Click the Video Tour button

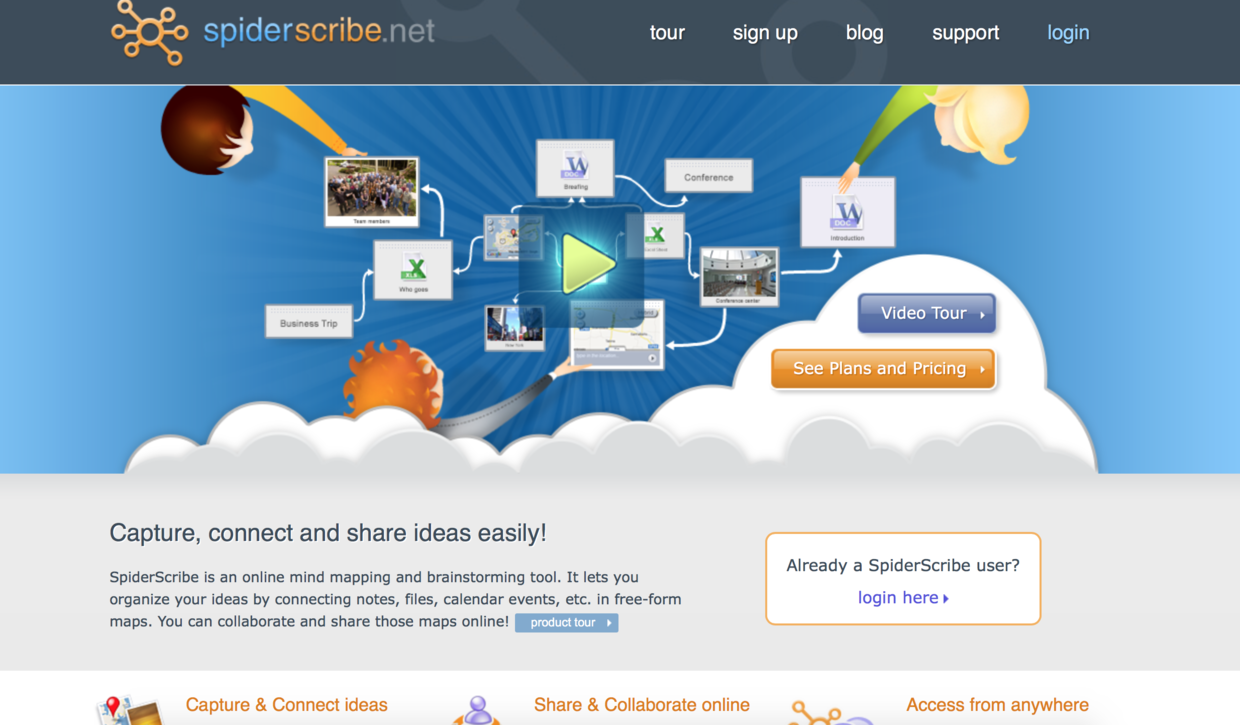coord(927,313)
